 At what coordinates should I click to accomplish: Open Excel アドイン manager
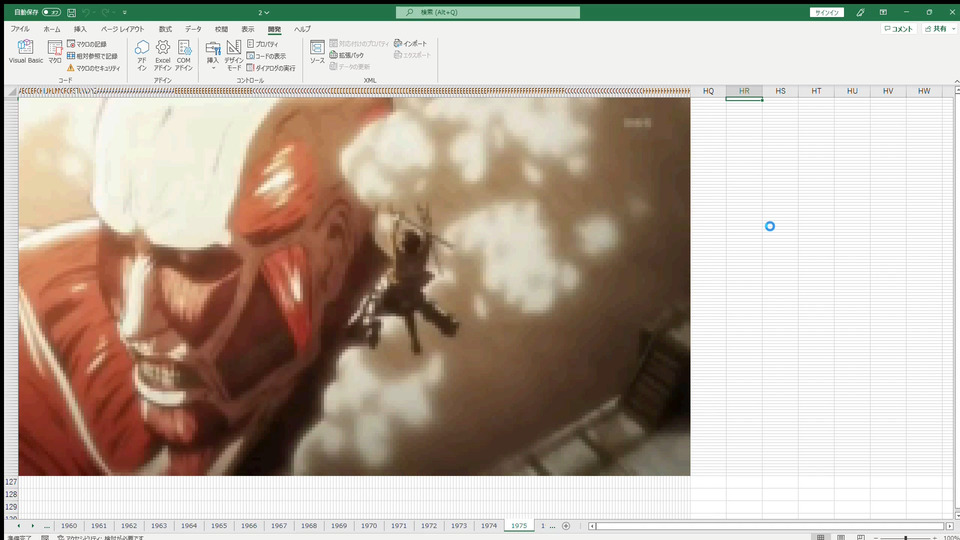pos(163,55)
